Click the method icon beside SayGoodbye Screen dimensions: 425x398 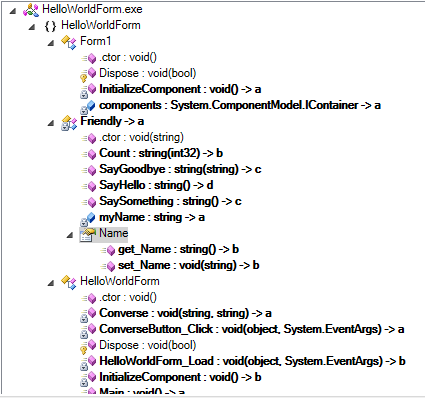tap(89, 170)
